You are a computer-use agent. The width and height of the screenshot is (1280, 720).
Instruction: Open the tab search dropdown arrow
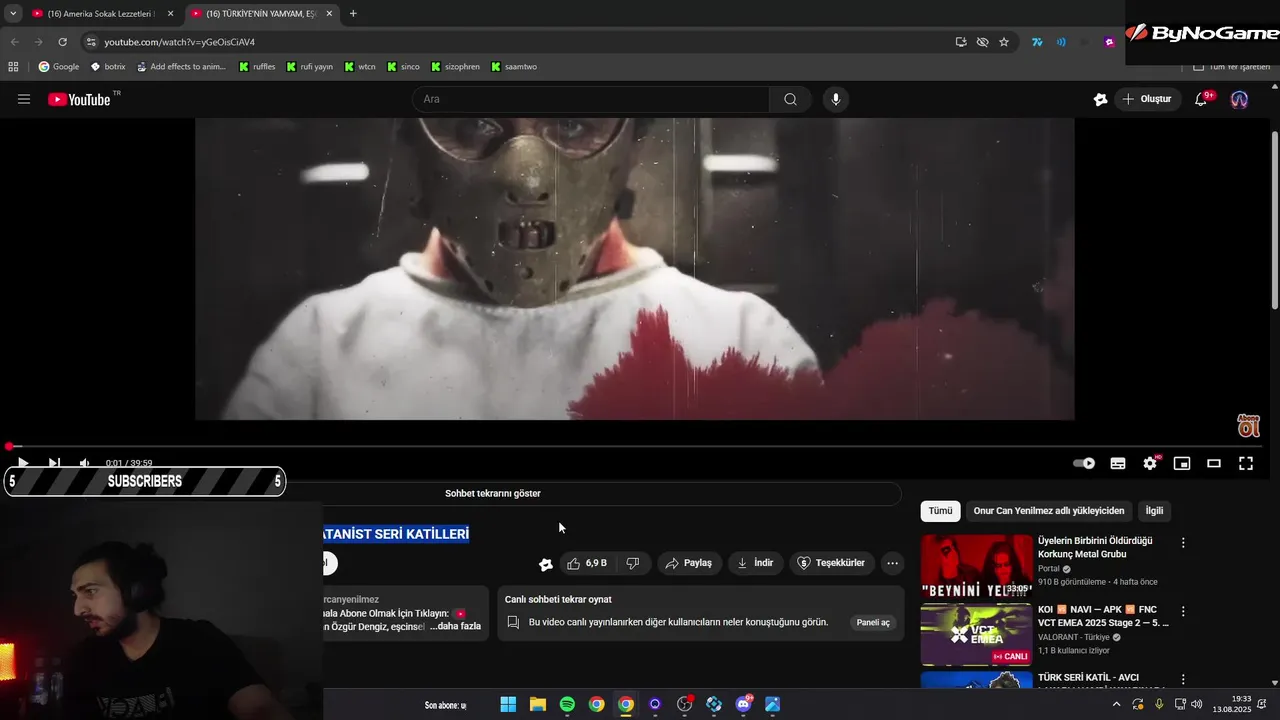[x=12, y=14]
